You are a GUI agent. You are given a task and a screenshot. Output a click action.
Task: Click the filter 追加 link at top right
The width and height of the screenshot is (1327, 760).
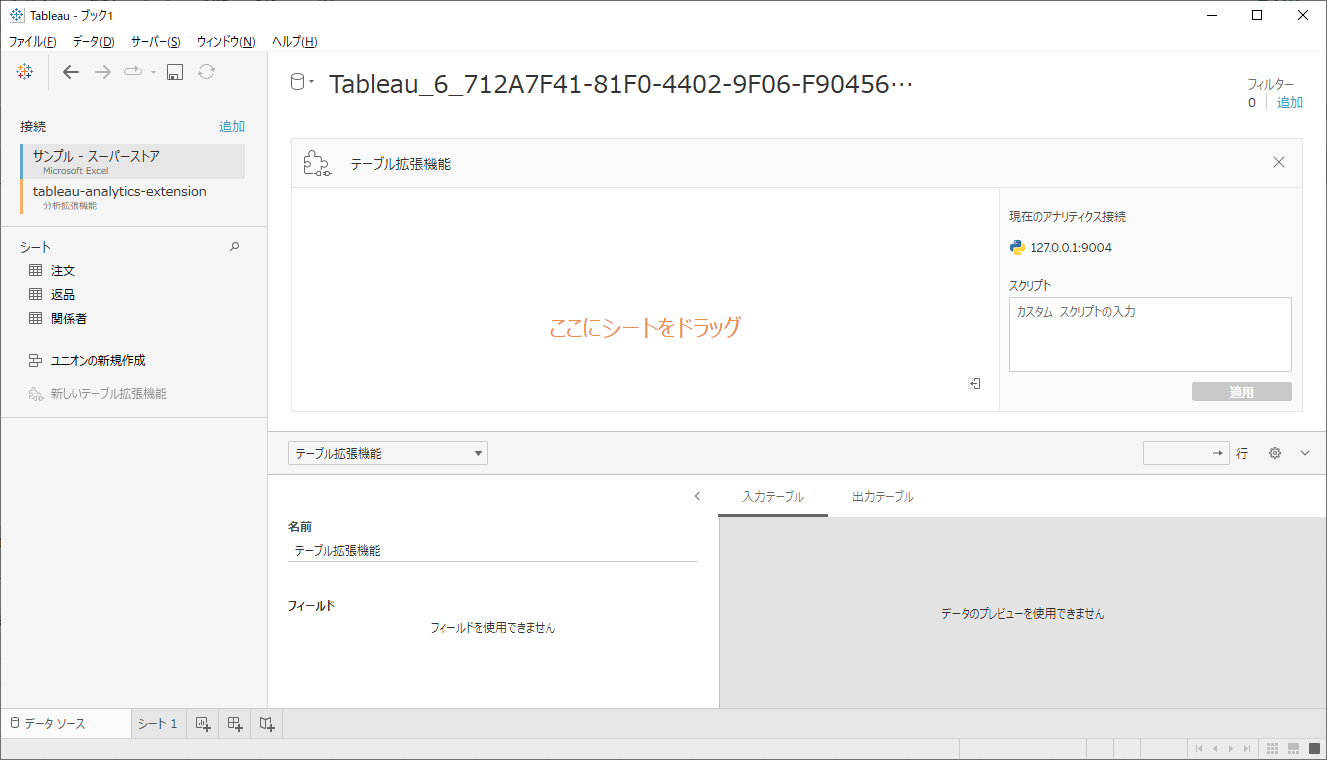[x=1290, y=102]
